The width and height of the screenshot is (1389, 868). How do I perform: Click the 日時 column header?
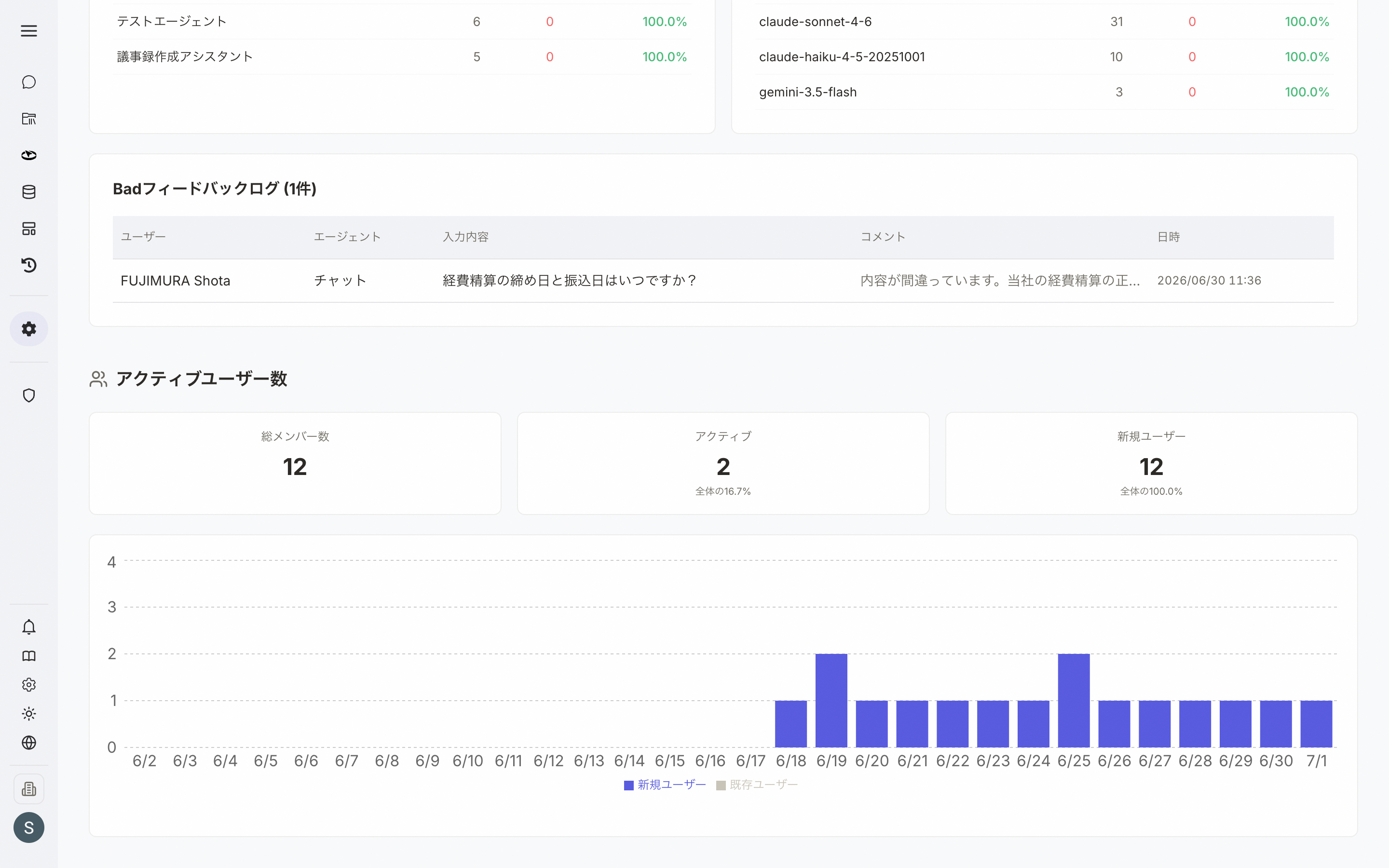coord(1169,237)
